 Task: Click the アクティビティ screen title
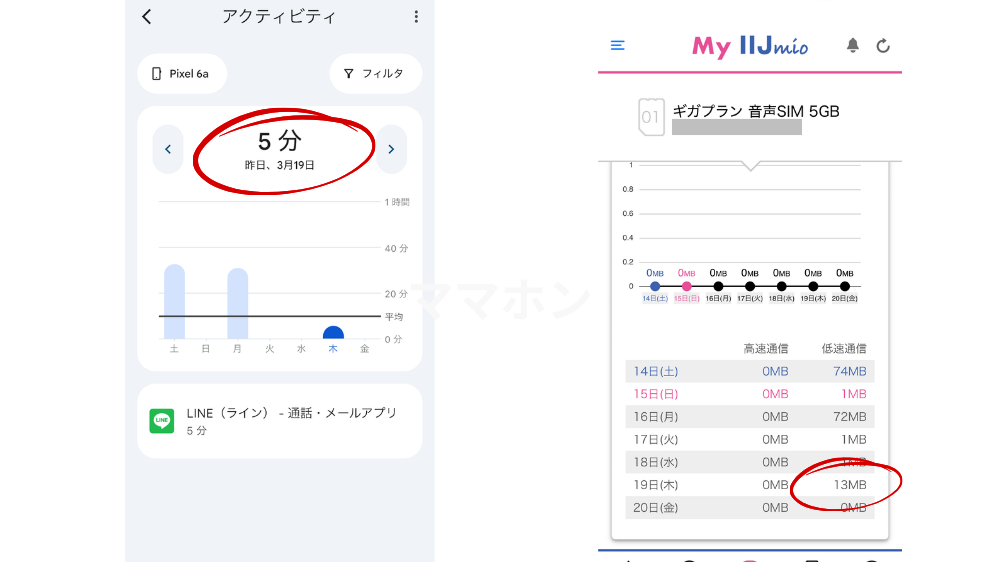coord(279,17)
